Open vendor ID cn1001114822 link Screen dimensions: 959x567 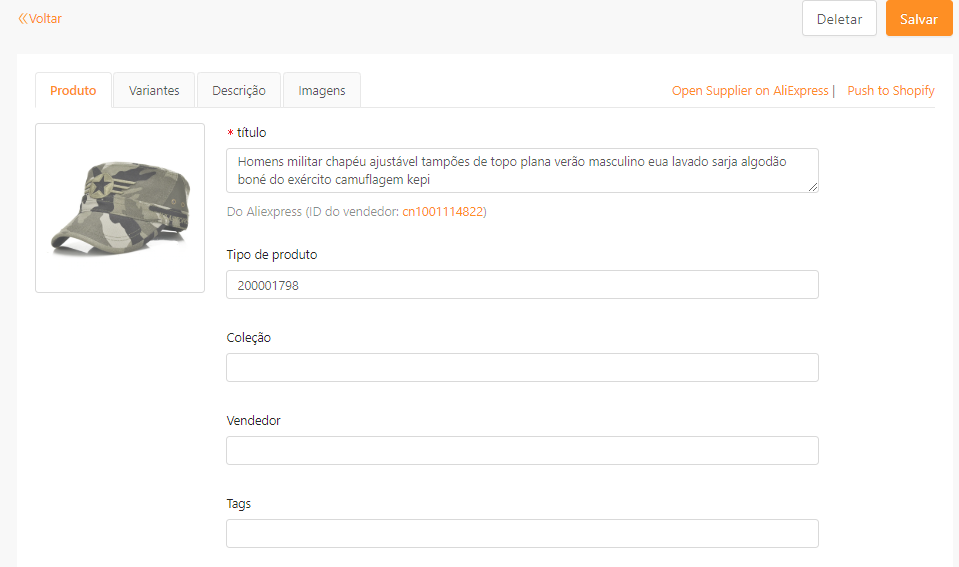tap(443, 212)
